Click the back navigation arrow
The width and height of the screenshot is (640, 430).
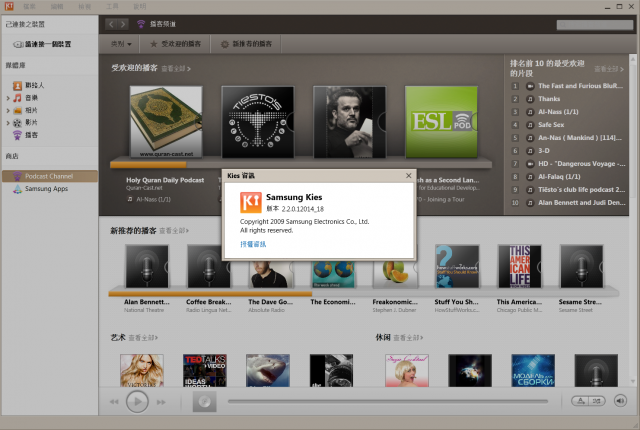point(111,24)
